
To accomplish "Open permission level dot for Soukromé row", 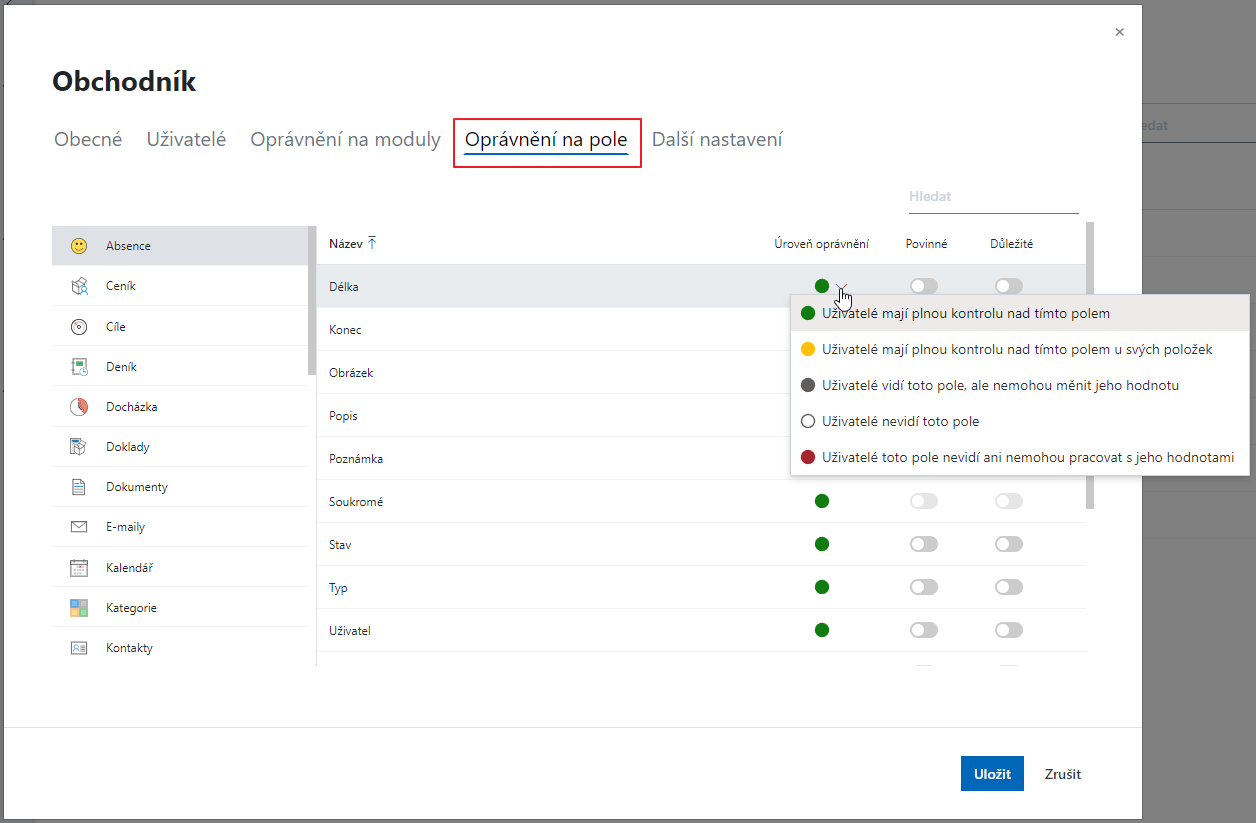I will tap(822, 501).
